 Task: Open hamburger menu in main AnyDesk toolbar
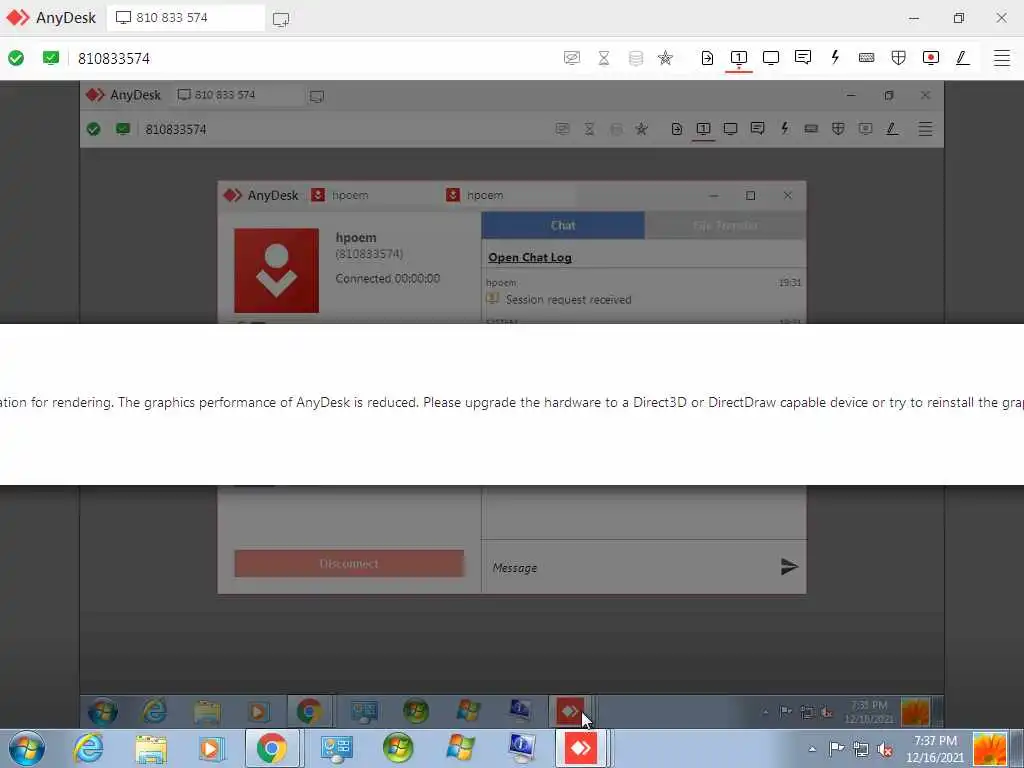[1002, 58]
